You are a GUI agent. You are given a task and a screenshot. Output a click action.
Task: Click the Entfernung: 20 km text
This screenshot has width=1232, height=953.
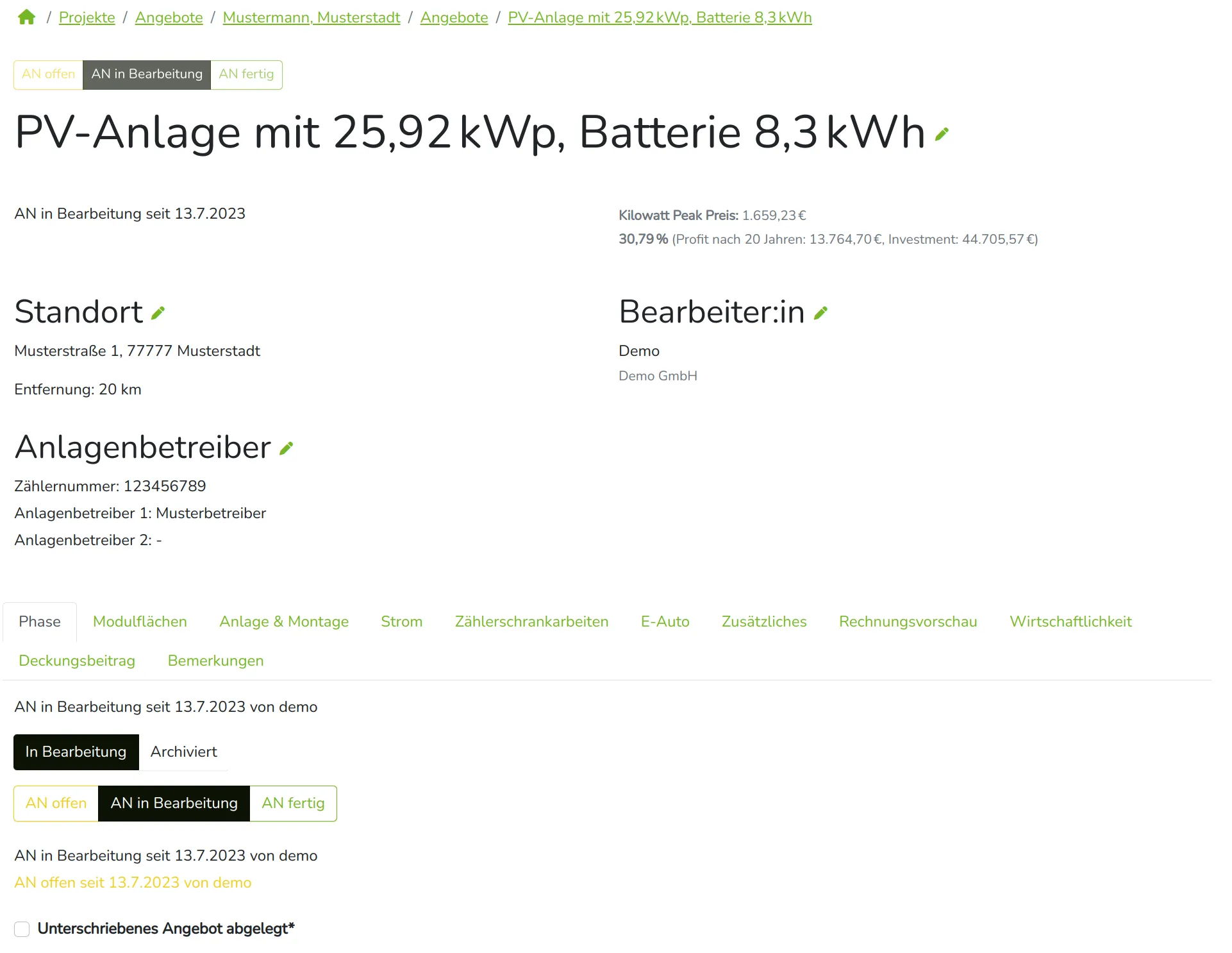[78, 389]
